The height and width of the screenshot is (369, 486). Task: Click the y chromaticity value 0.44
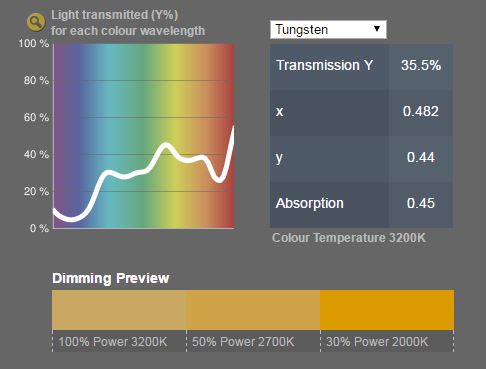pos(421,157)
